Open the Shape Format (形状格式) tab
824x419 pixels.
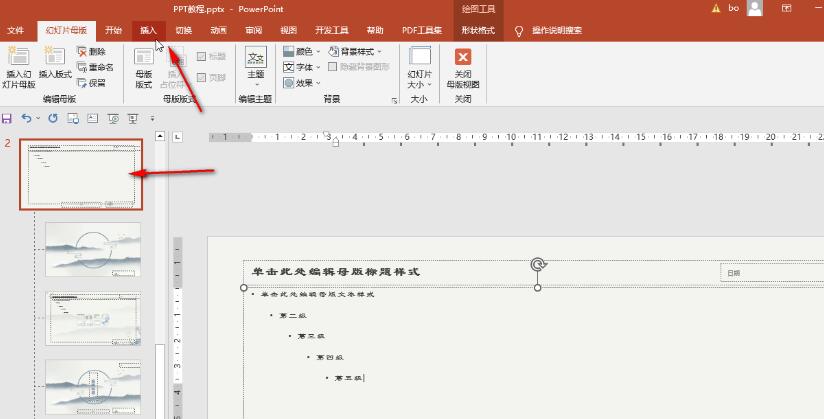[478, 31]
